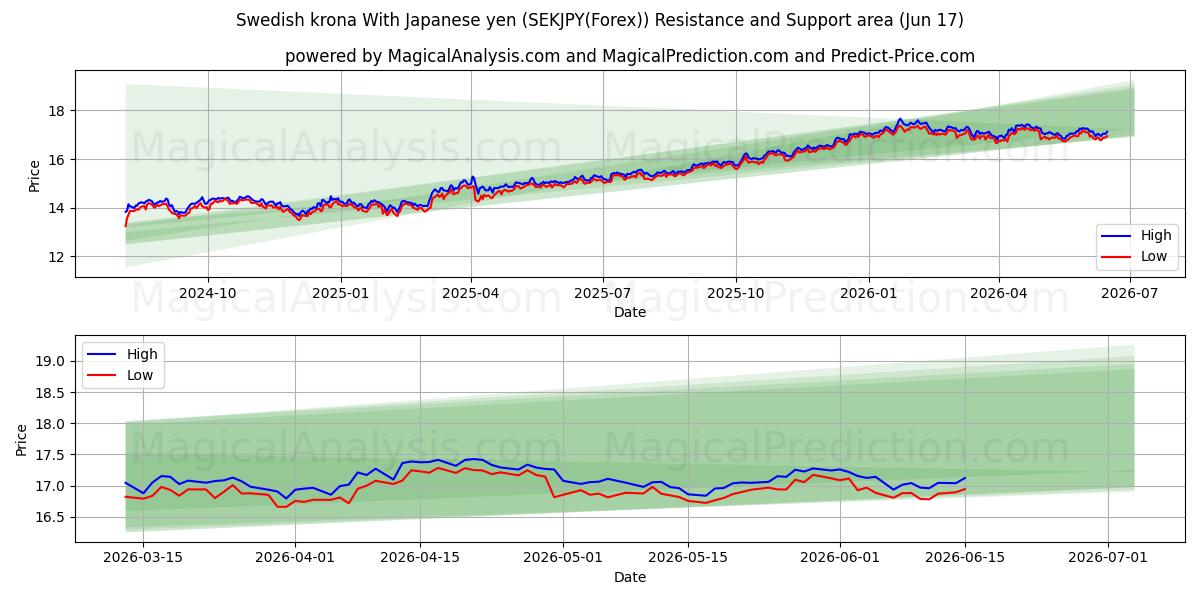Viewport: 1200px width, 600px height.
Task: Click the 18 tick on top chart y-axis
Action: (x=59, y=110)
